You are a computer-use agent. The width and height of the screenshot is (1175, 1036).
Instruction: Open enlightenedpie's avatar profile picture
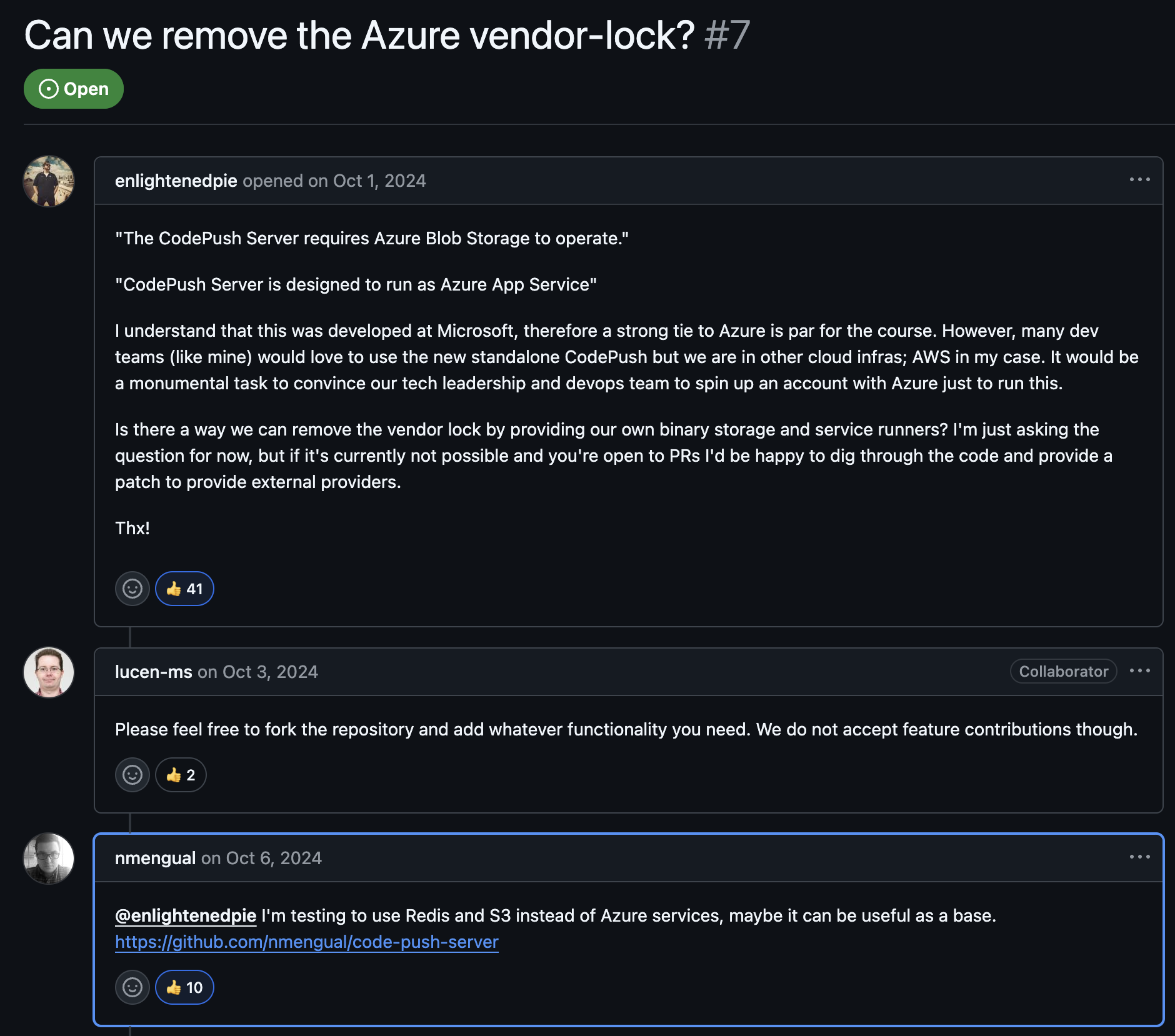pos(49,181)
